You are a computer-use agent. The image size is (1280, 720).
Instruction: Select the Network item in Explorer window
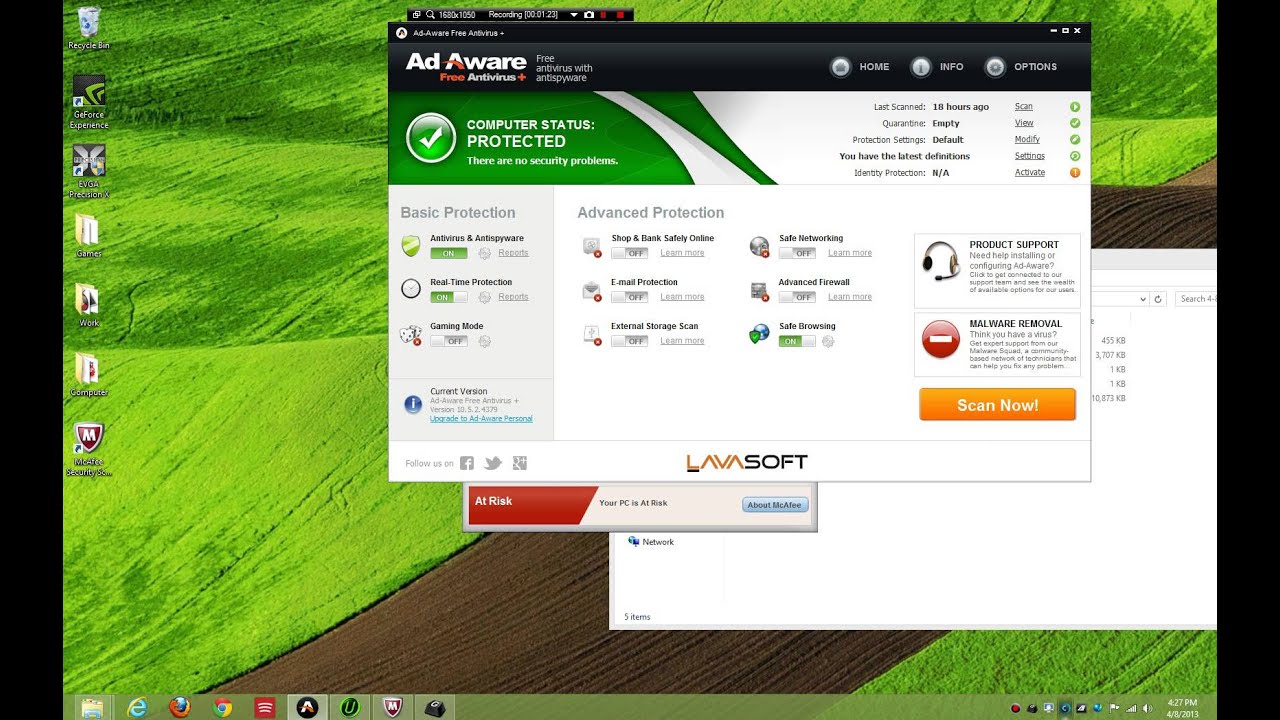650,542
